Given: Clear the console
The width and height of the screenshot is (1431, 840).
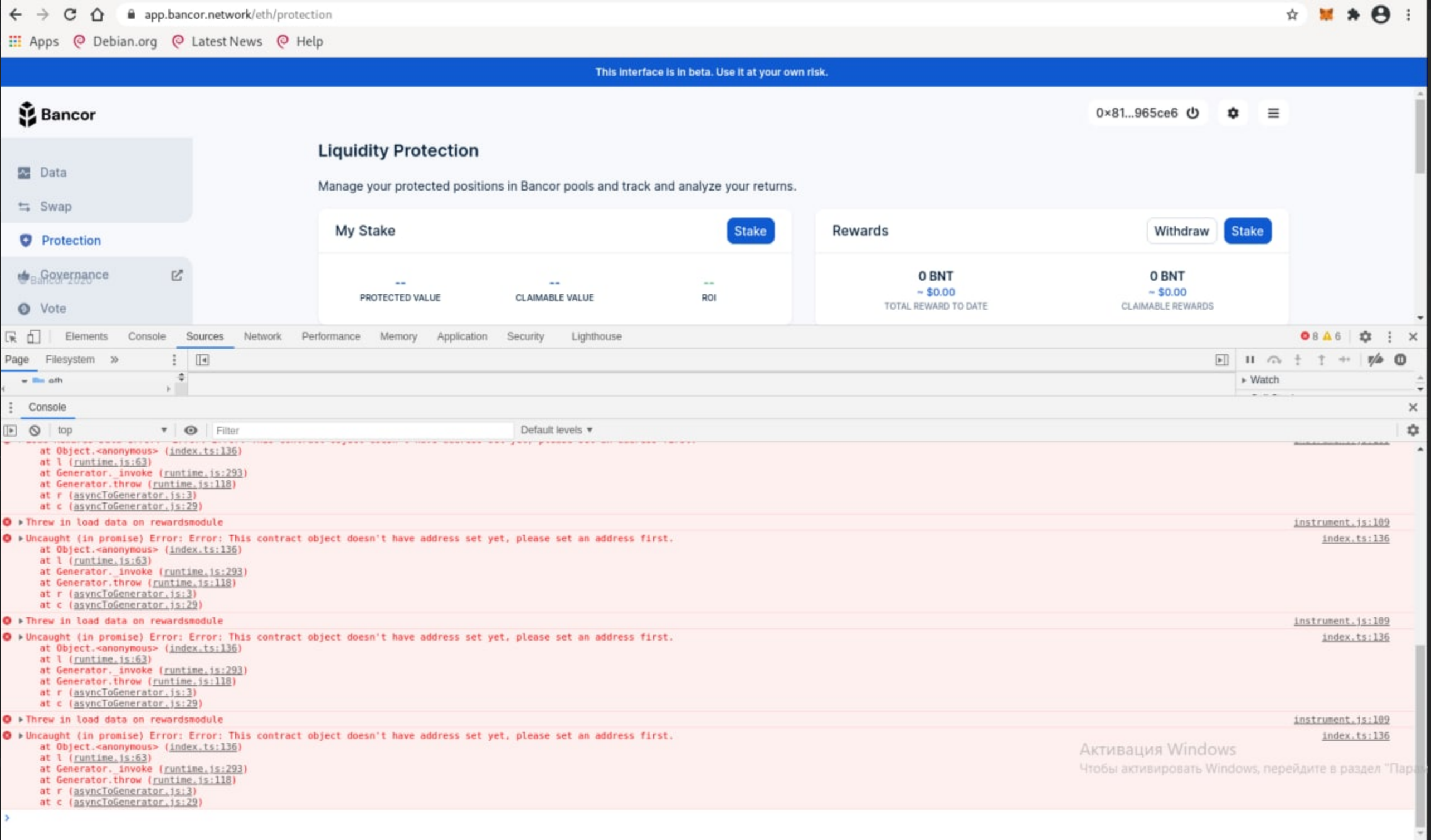Looking at the screenshot, I should coord(35,430).
